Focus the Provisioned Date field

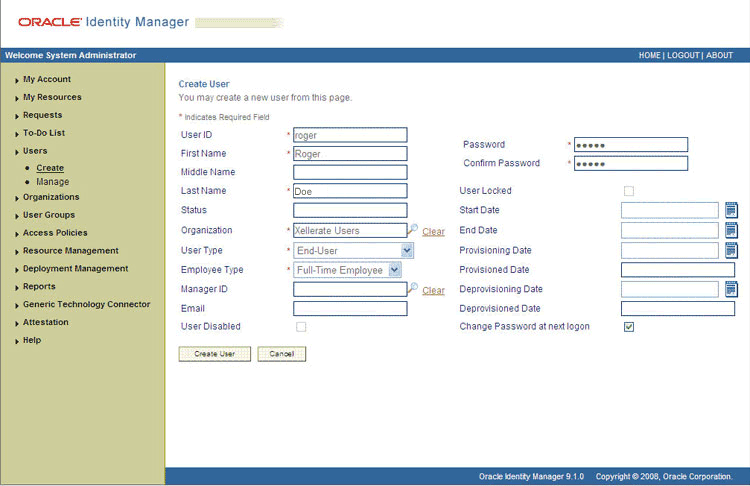pyautogui.click(x=678, y=270)
